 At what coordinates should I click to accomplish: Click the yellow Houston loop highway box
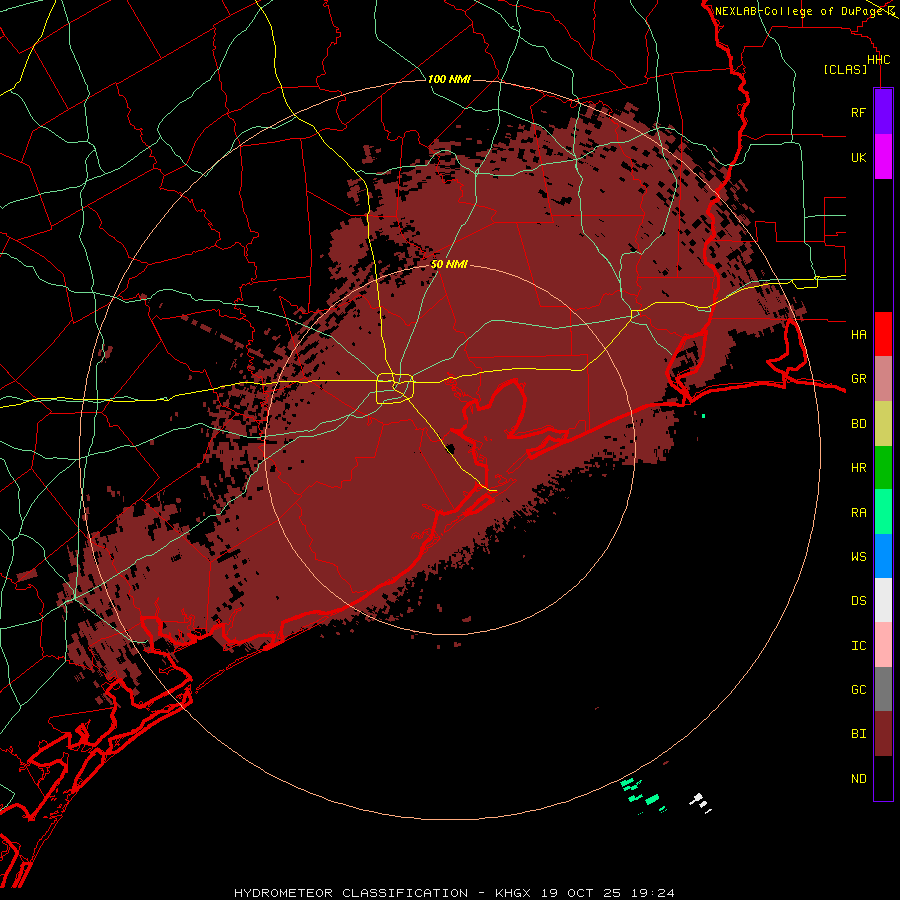point(395,389)
